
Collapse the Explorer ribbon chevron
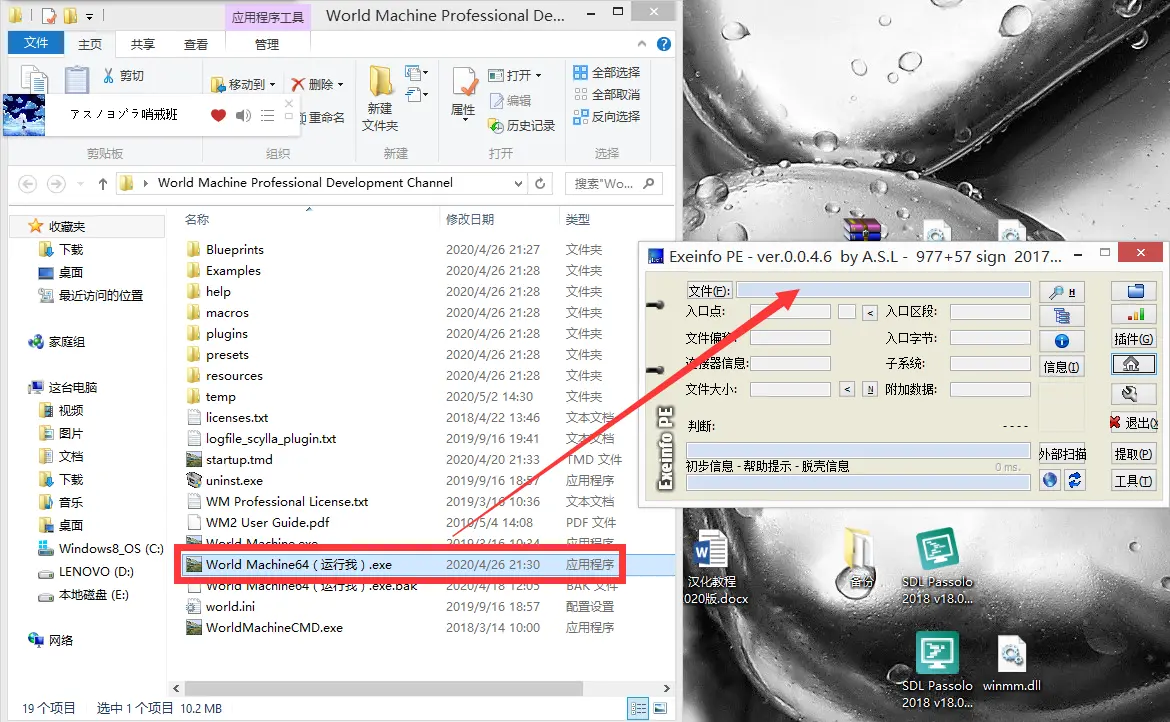(x=642, y=44)
